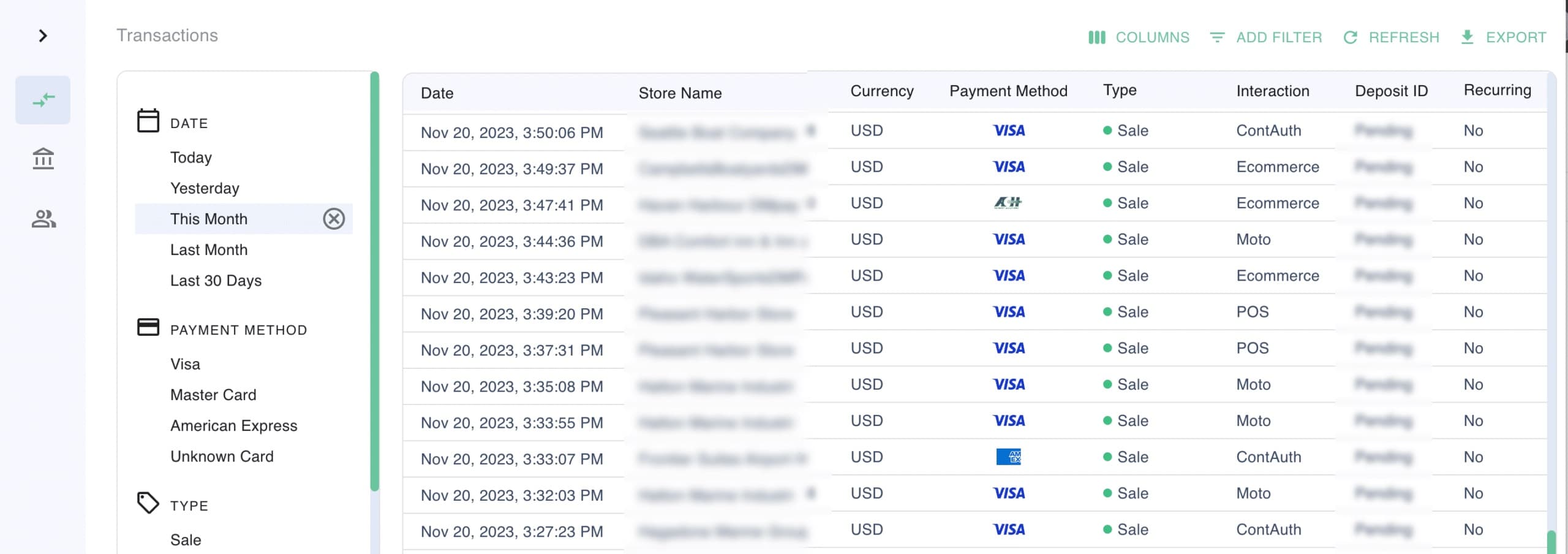Export the transactions table
Screen dimensions: 1568x554
point(1504,37)
